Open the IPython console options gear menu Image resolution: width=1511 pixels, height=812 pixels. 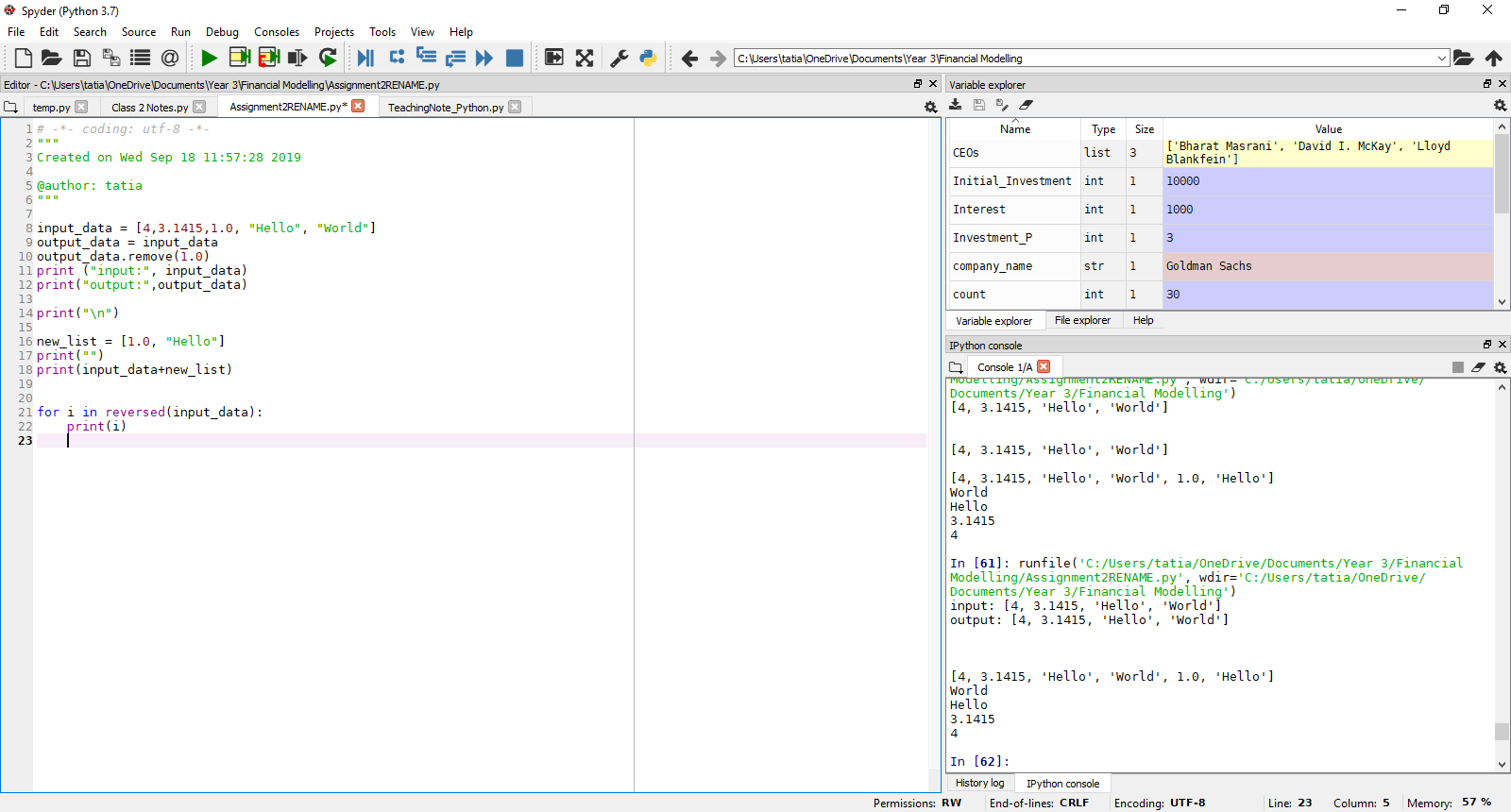tap(1500, 367)
